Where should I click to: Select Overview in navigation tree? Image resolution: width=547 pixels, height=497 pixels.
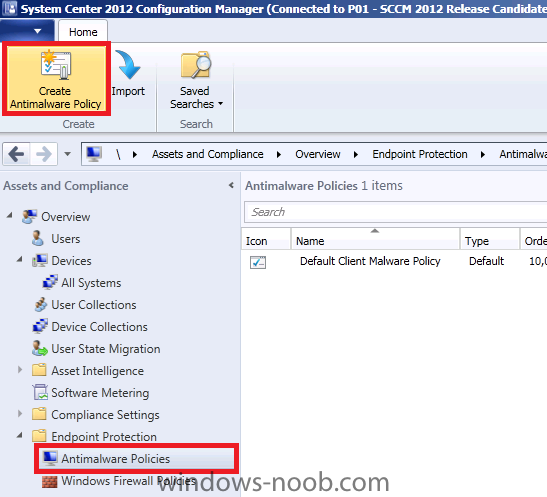(x=66, y=217)
